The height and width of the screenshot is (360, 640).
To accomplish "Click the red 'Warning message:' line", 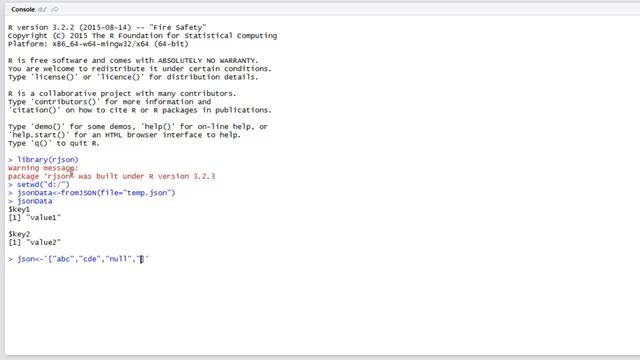I will pyautogui.click(x=43, y=168).
